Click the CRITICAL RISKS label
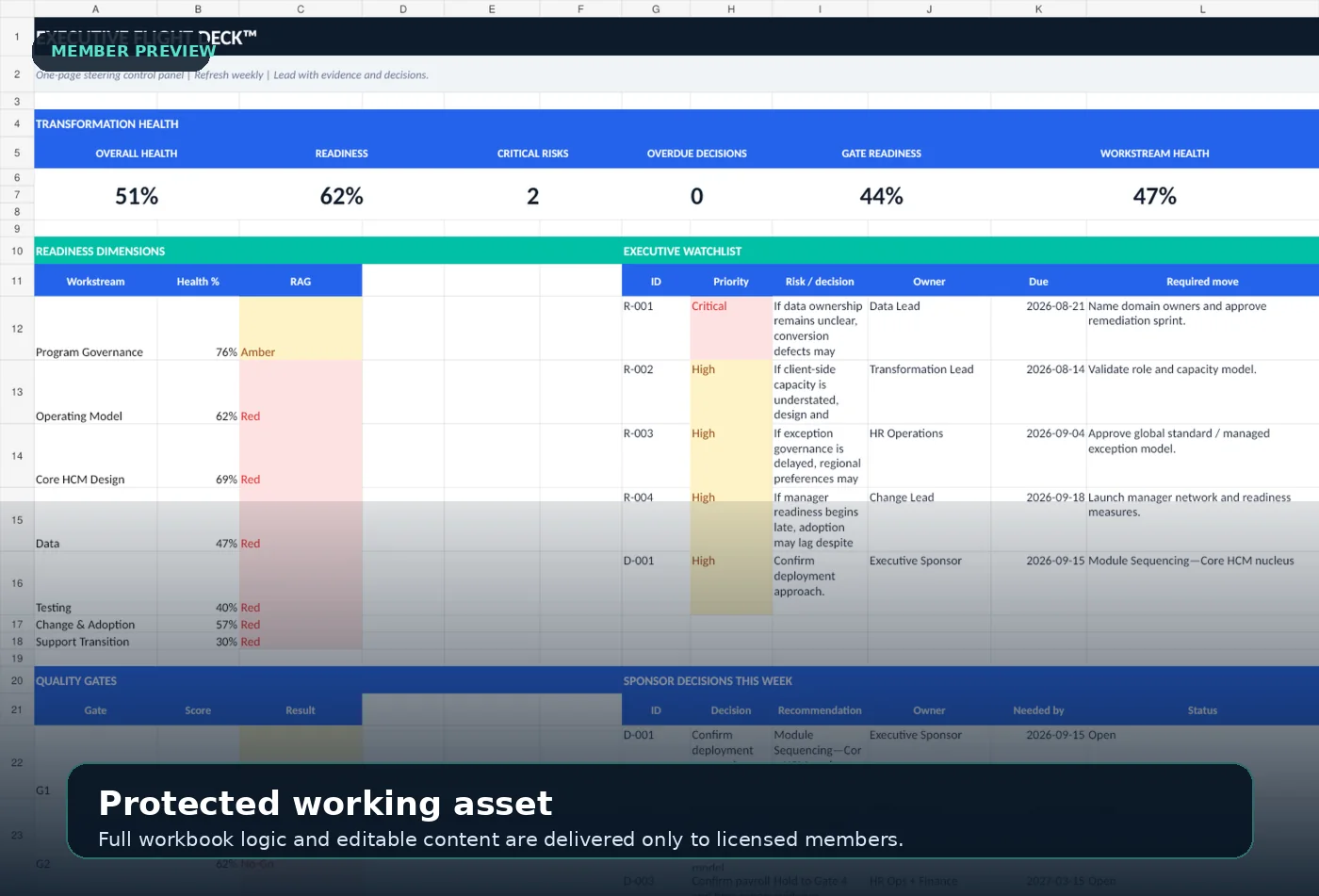1319x896 pixels. tap(532, 154)
